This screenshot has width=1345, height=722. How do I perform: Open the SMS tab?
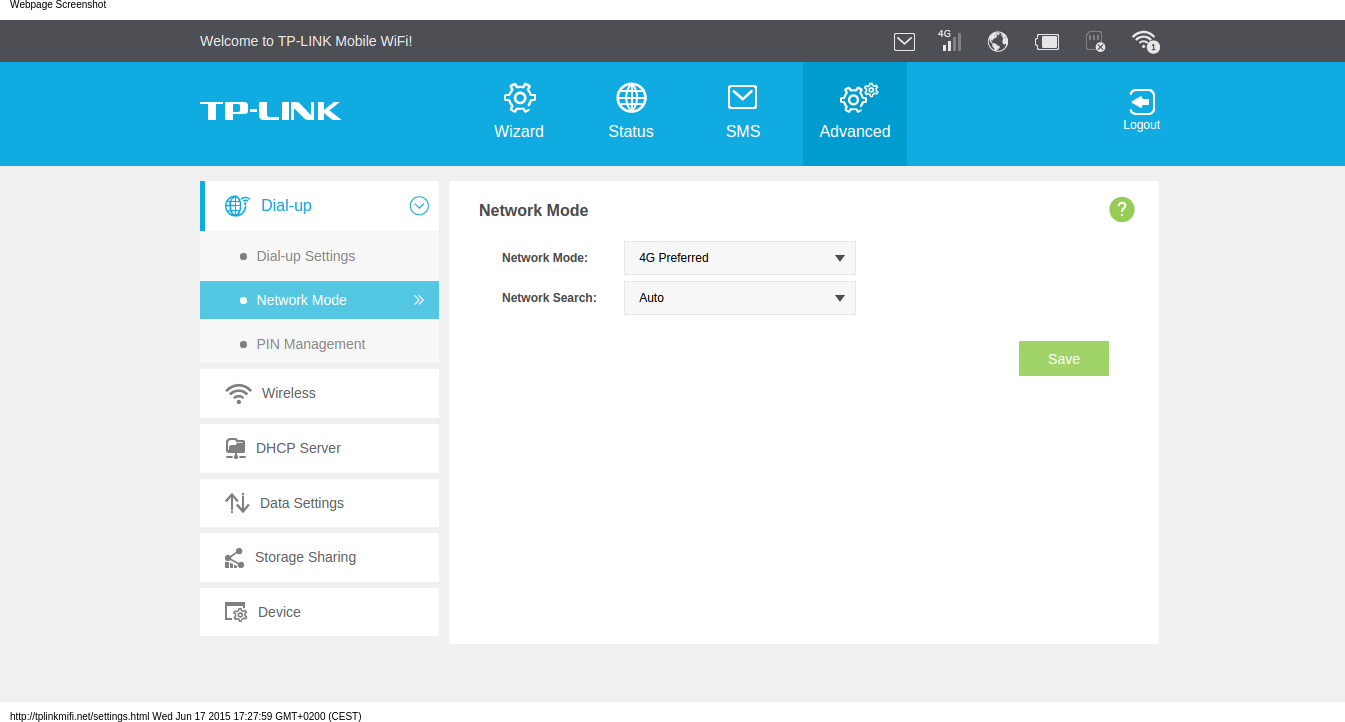tap(743, 112)
